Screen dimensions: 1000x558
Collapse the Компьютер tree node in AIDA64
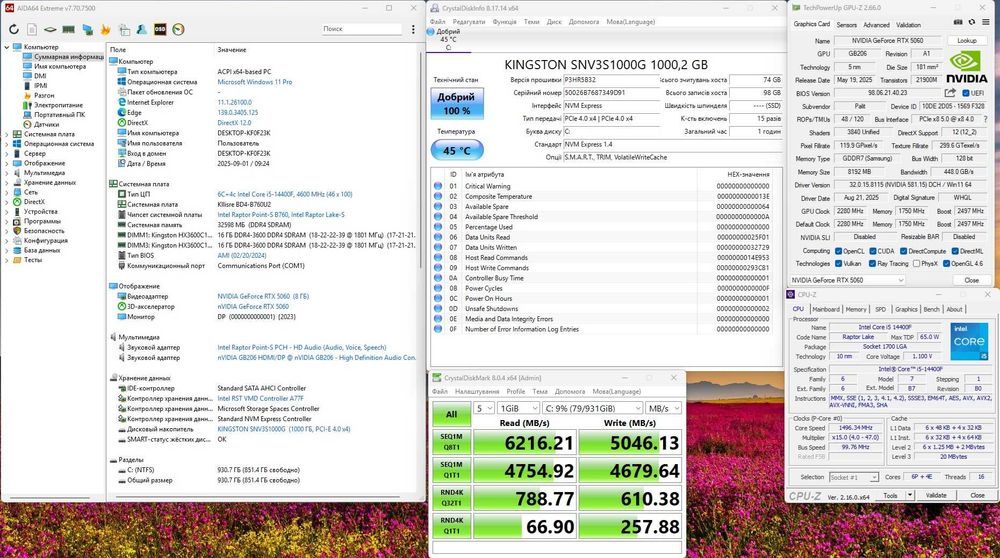6,47
